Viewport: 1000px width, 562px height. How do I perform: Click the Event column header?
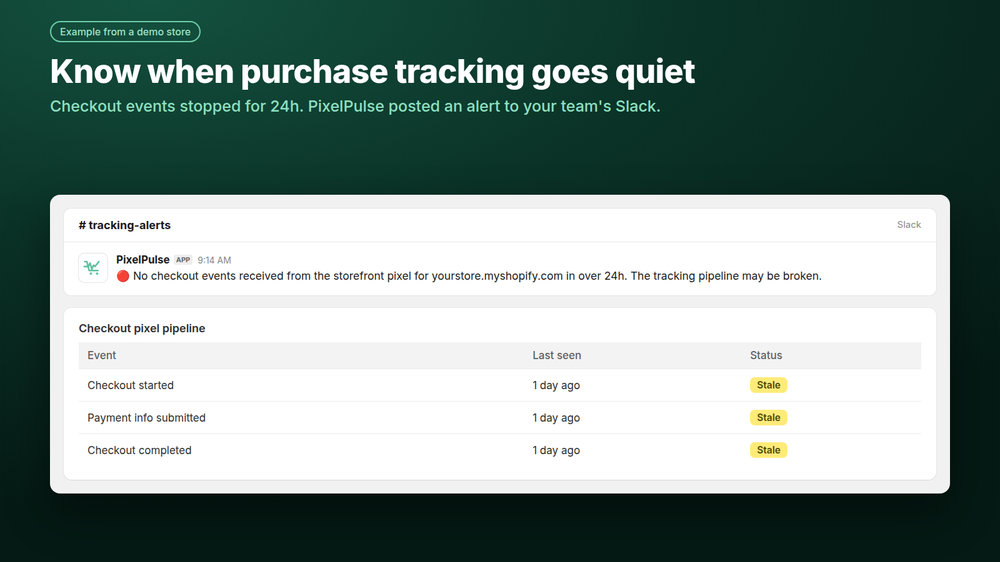[x=101, y=355]
